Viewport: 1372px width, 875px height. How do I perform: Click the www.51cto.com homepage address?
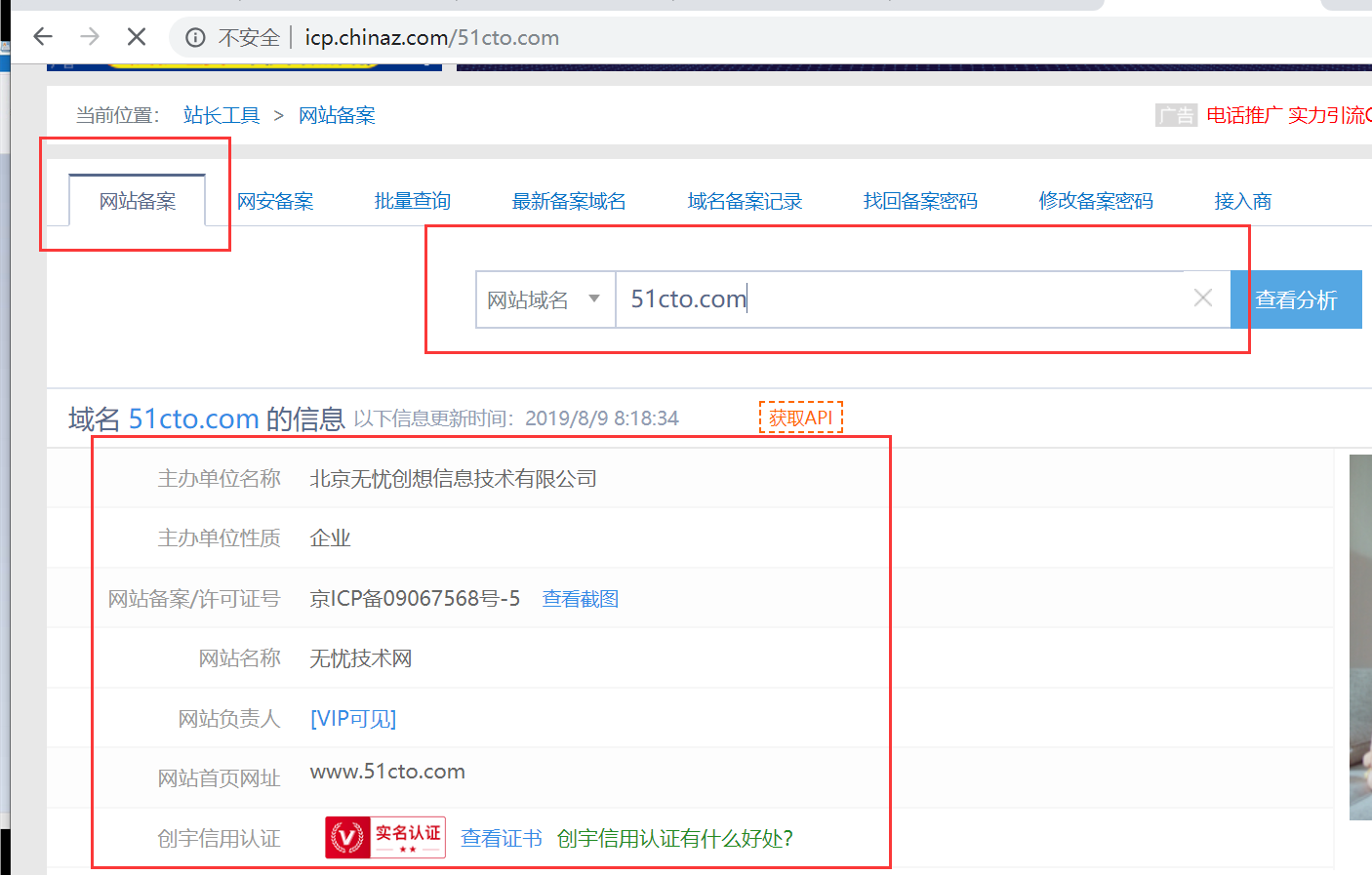[387, 772]
